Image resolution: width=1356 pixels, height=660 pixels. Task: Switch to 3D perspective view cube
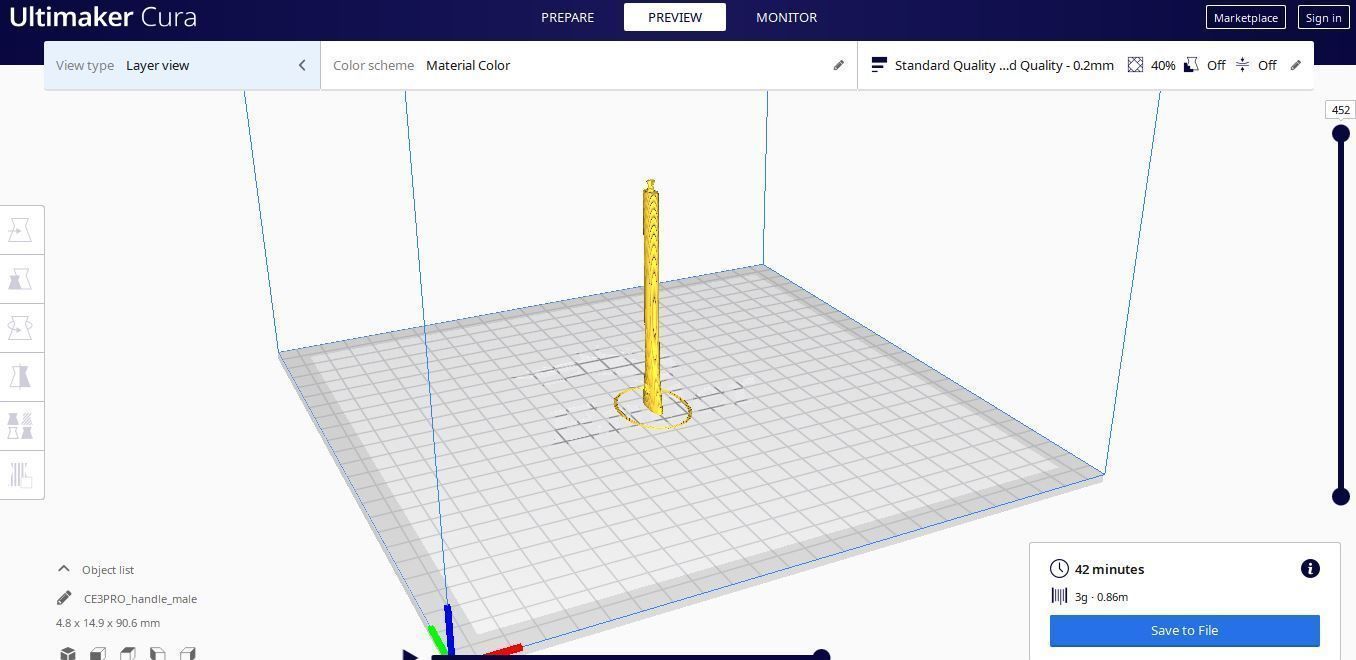click(68, 653)
